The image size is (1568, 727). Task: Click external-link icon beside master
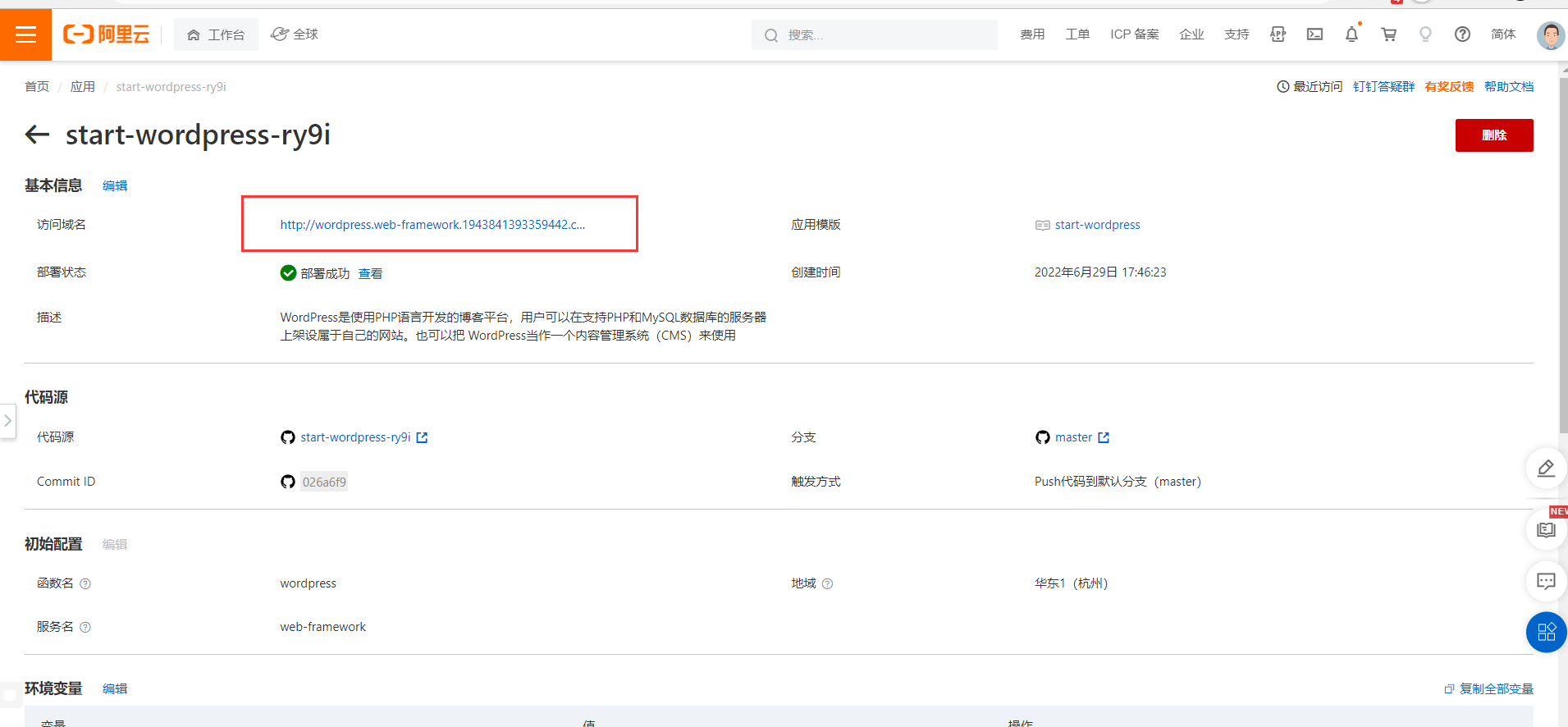[x=1104, y=437]
